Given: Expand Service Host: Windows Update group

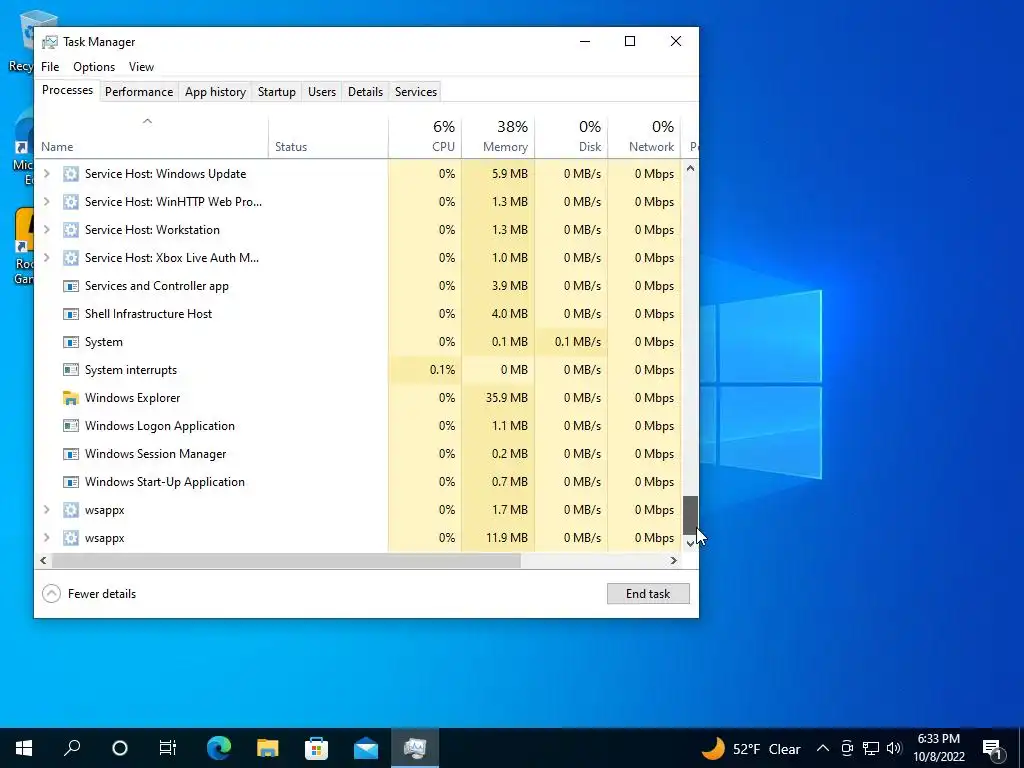Looking at the screenshot, I should click(46, 174).
